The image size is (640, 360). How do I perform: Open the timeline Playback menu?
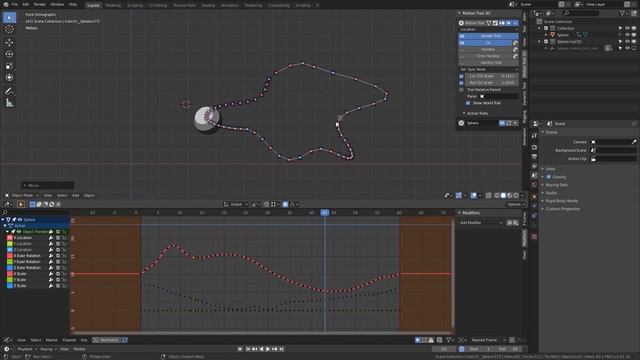point(27,349)
